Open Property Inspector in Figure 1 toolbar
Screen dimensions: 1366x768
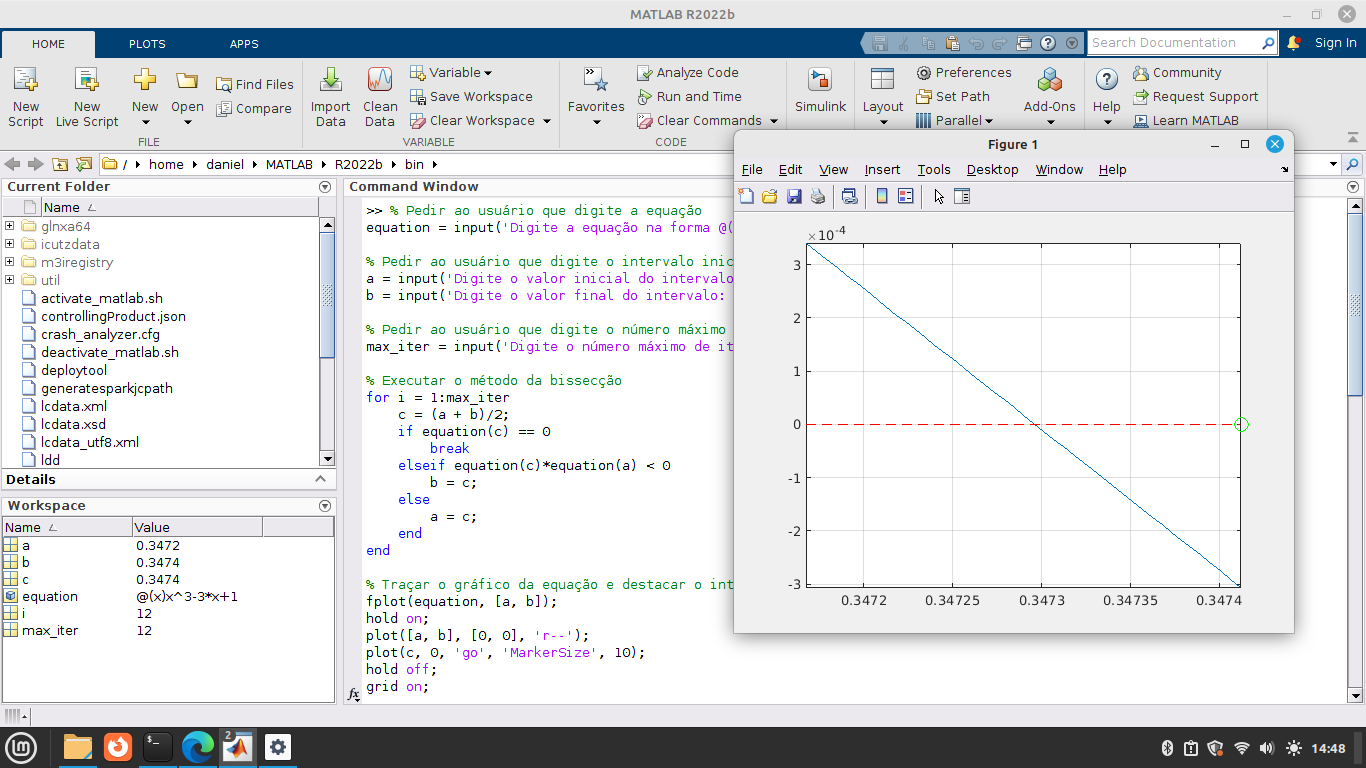click(x=962, y=196)
